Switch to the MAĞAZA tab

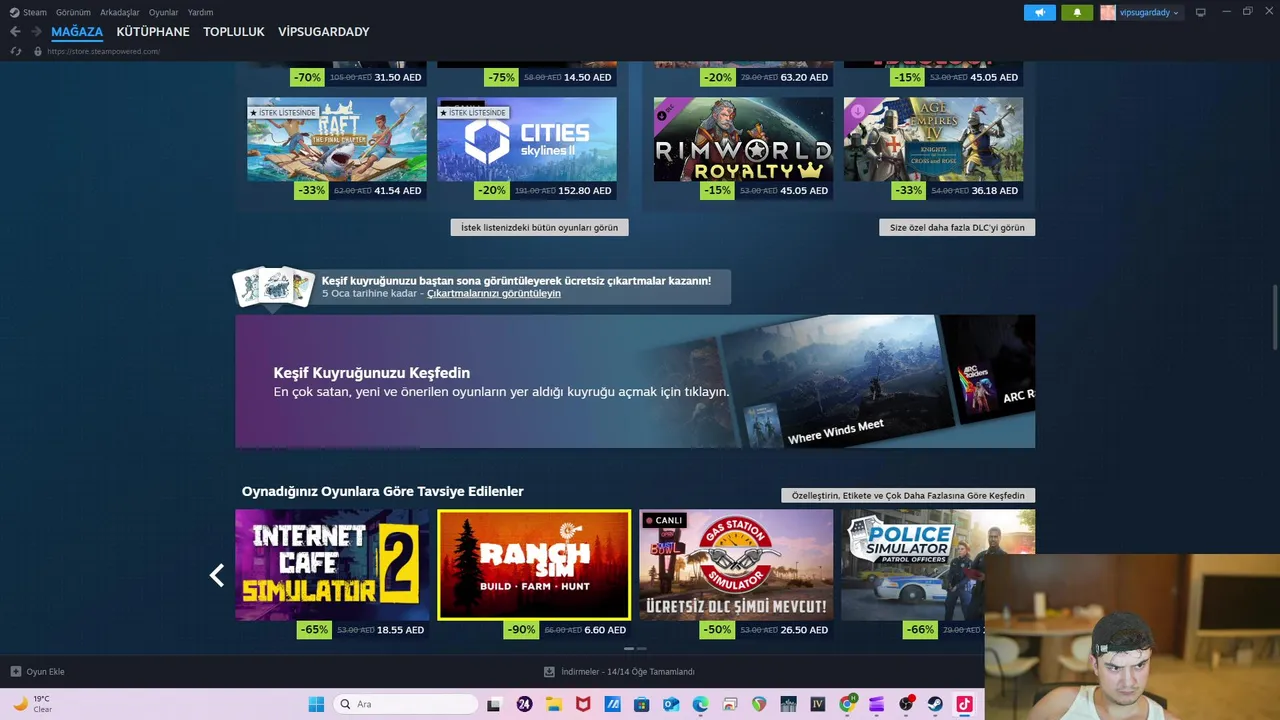(x=77, y=32)
